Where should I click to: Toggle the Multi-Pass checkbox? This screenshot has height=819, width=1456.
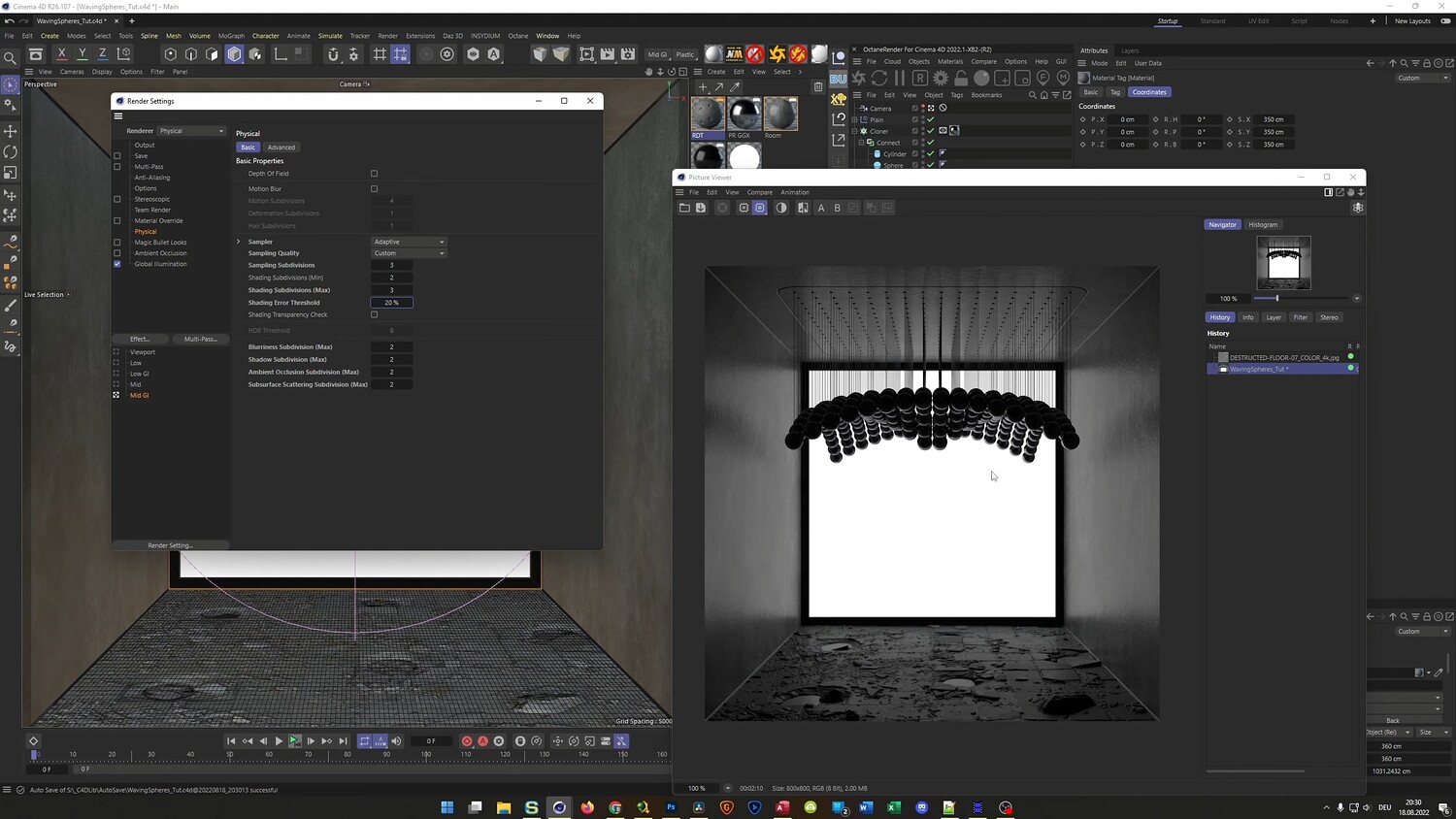117,167
